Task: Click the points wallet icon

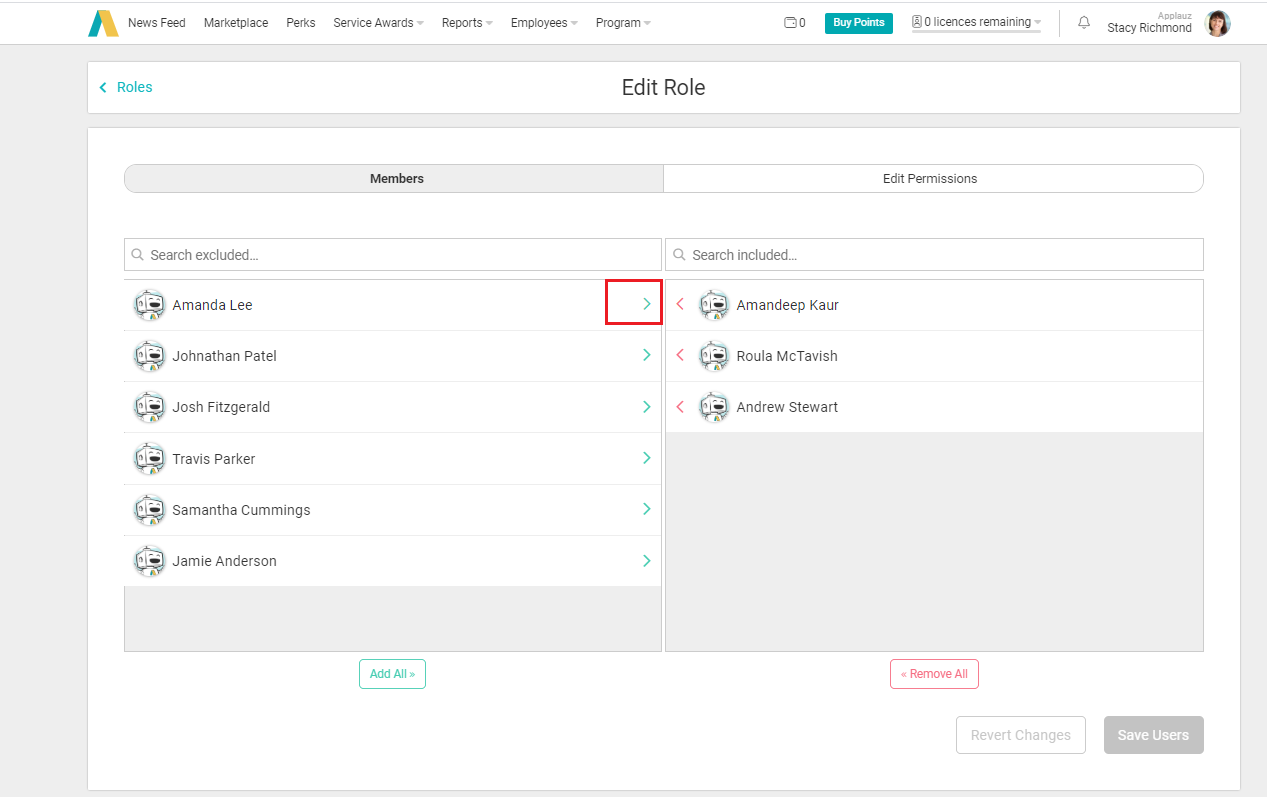Action: click(790, 23)
